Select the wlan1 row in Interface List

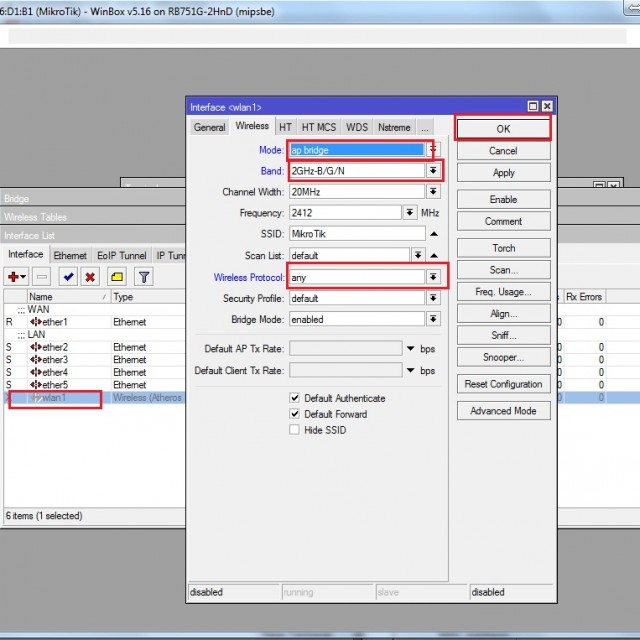point(94,398)
